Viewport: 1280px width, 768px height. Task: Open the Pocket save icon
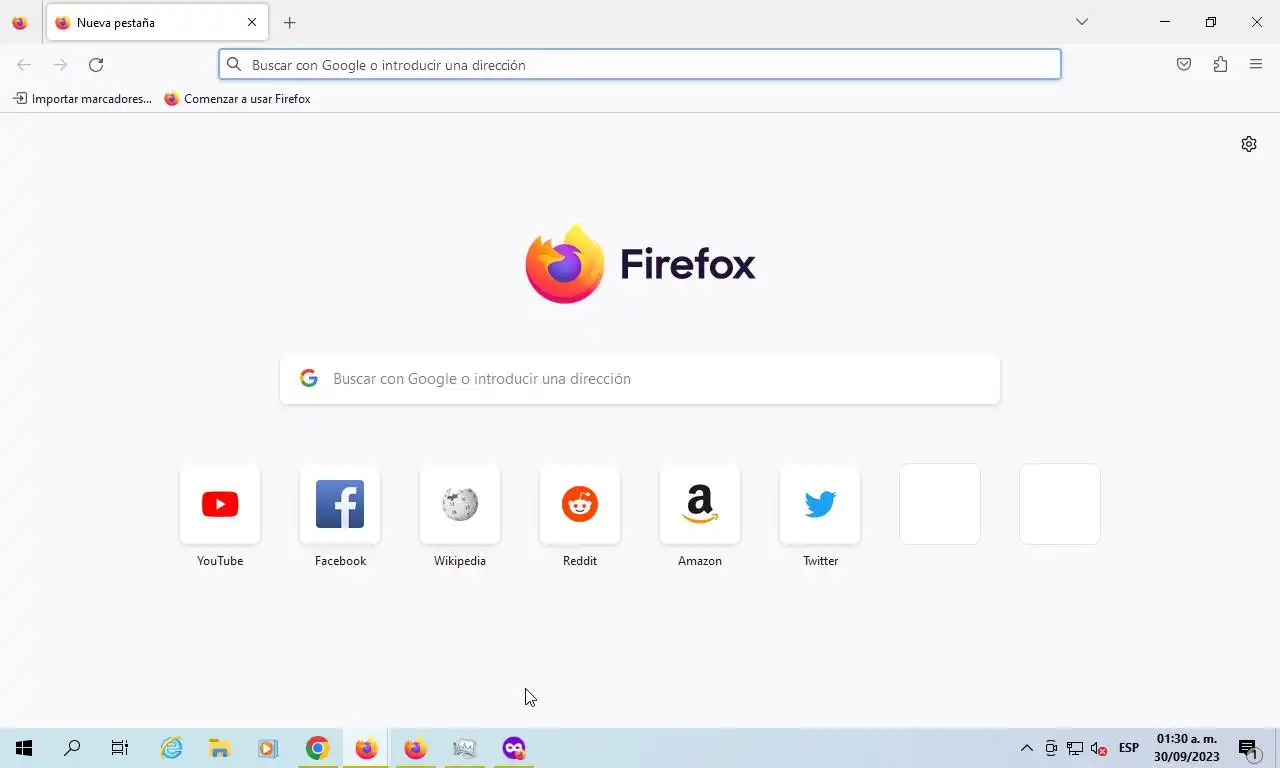(x=1184, y=65)
